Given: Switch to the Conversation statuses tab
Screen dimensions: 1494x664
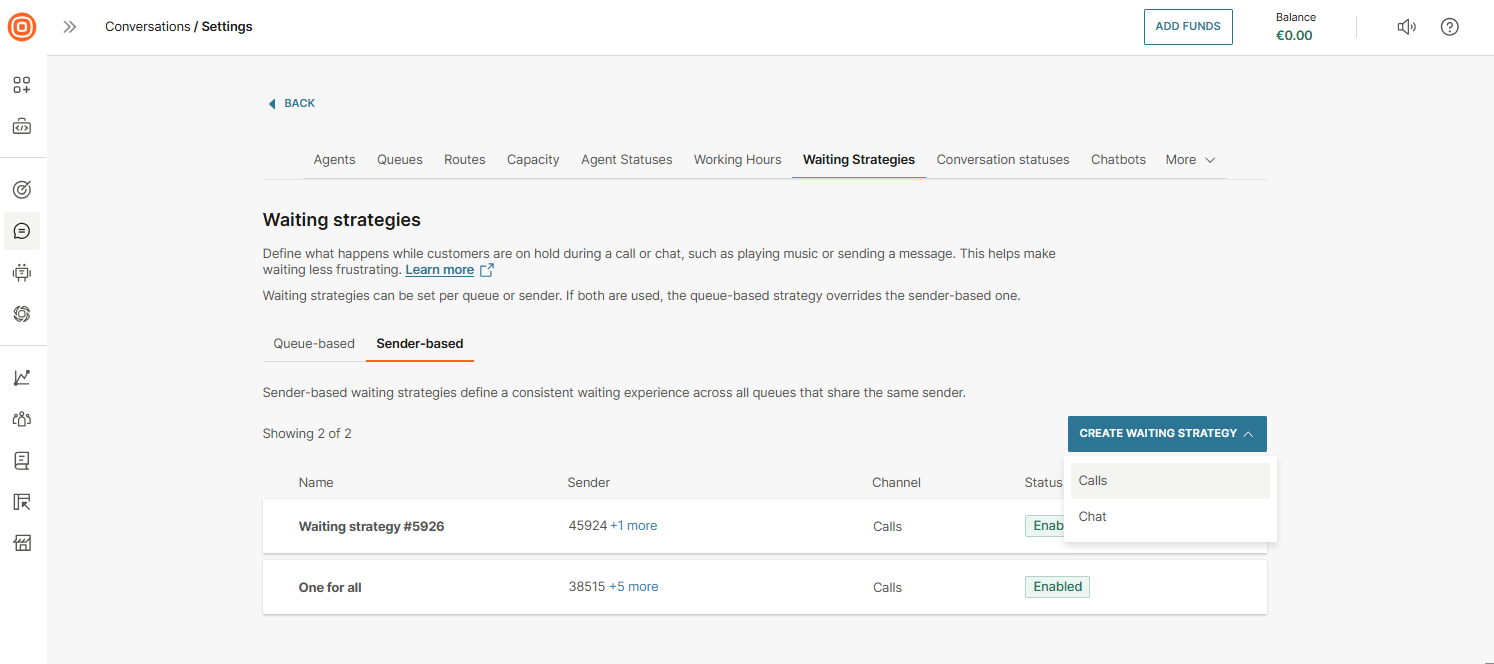Looking at the screenshot, I should click(x=1003, y=160).
